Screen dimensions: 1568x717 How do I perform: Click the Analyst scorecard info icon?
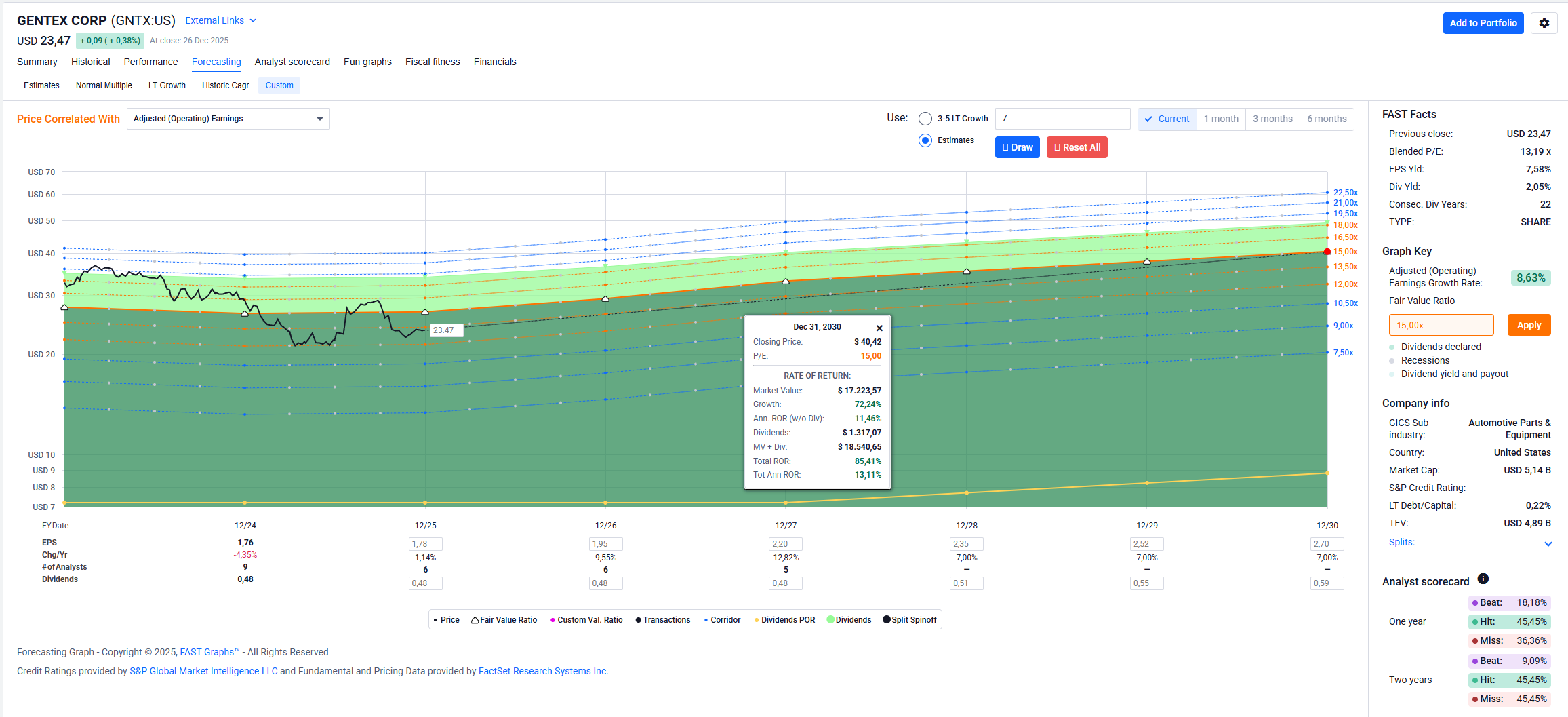click(x=1483, y=579)
